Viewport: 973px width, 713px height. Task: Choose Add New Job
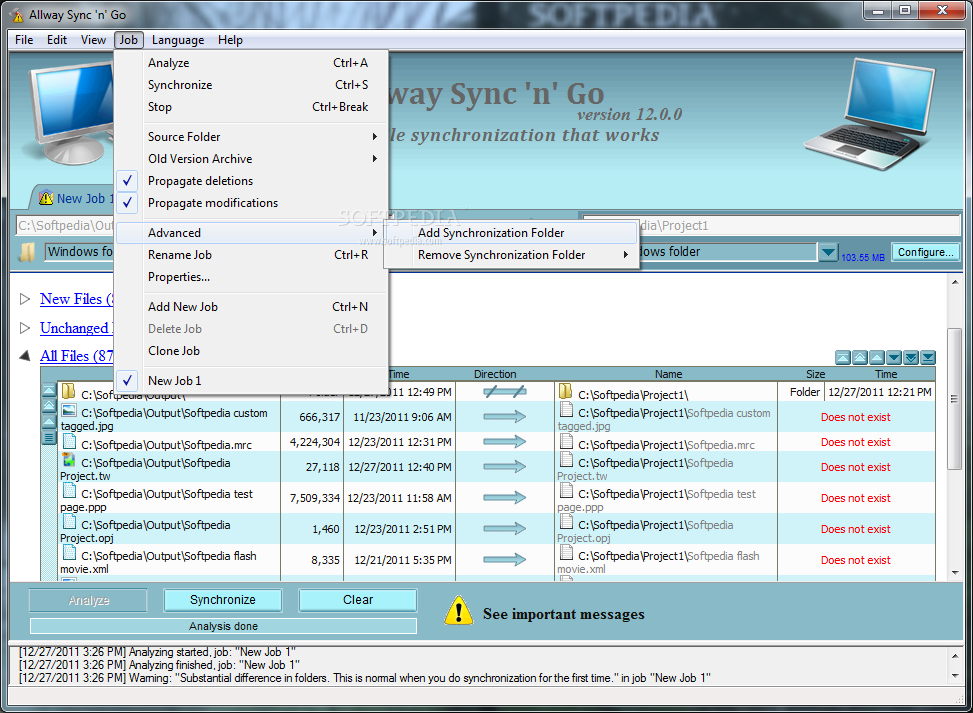(251, 307)
